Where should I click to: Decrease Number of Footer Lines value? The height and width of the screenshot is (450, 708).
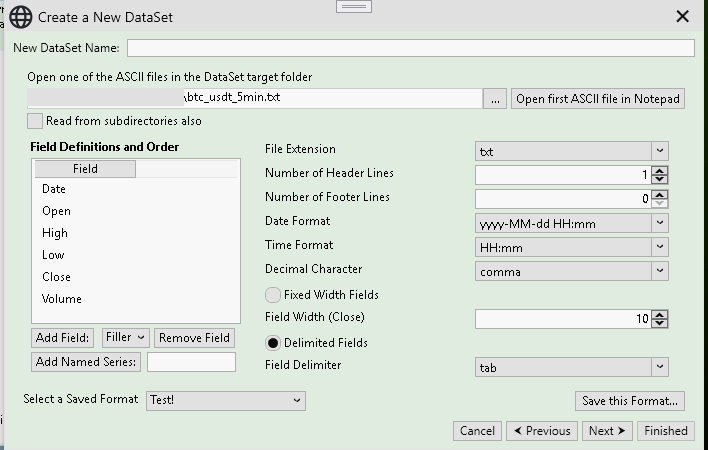[659, 203]
